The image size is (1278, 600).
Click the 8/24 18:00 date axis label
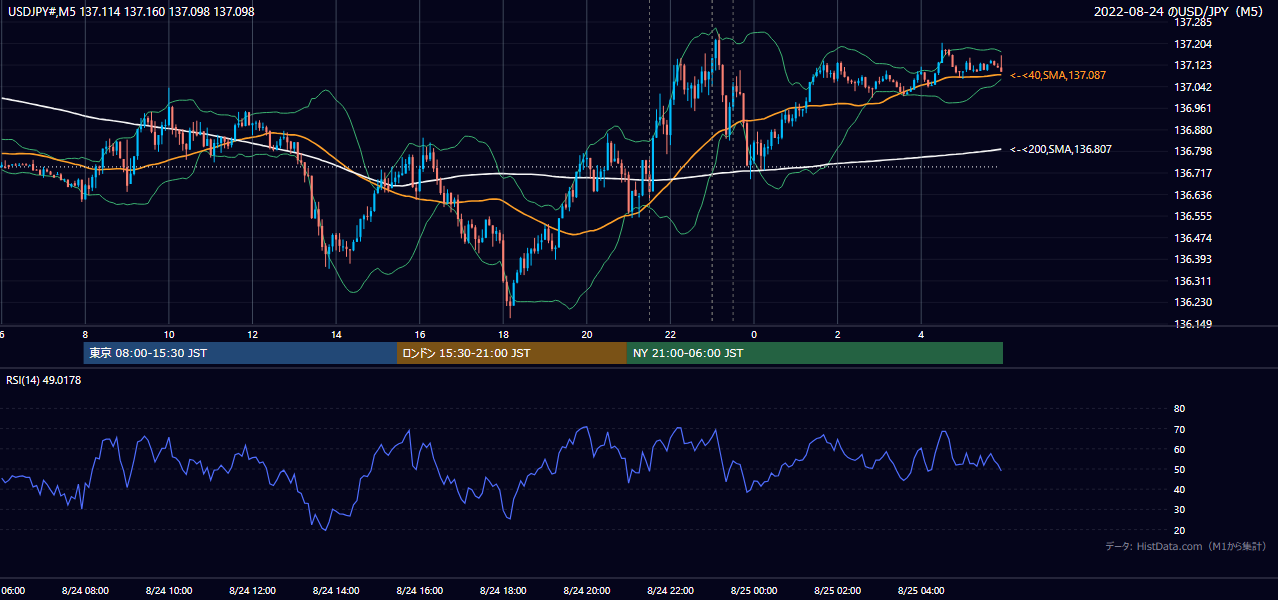[x=503, y=590]
